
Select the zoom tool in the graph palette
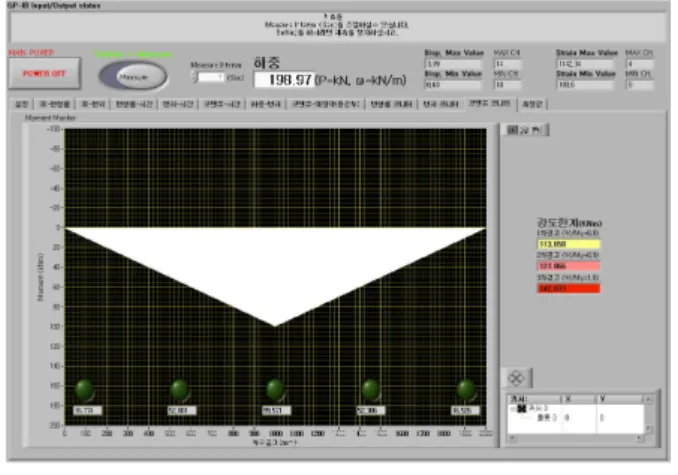coord(524,130)
